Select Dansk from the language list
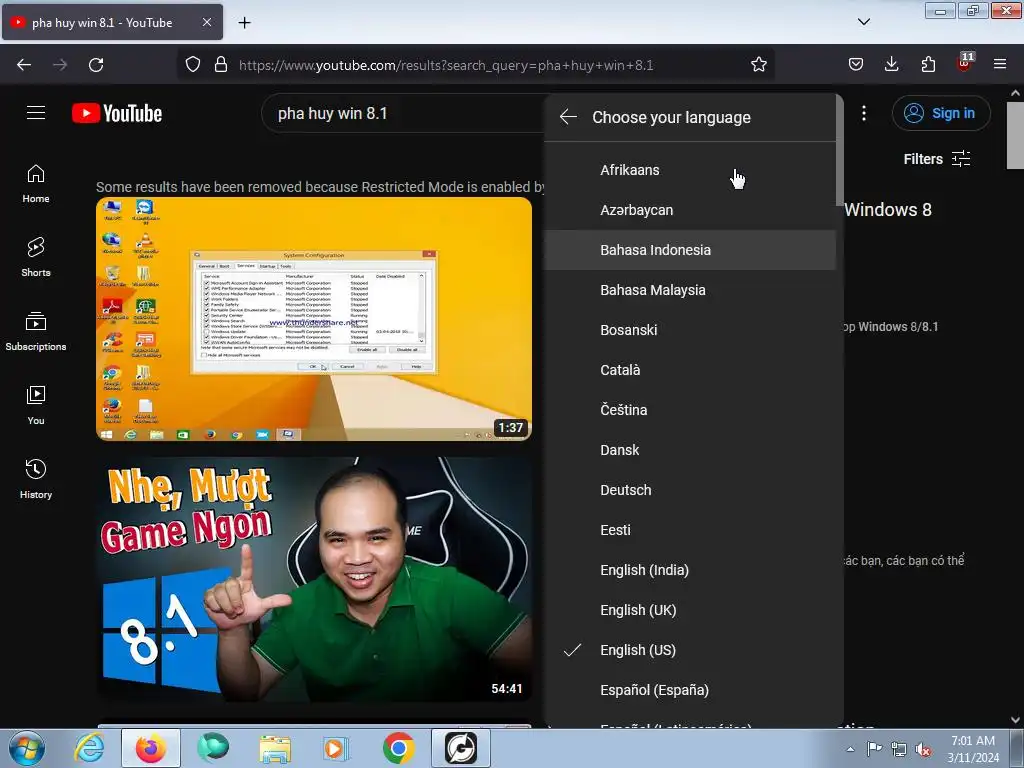This screenshot has width=1024, height=768. pyautogui.click(x=690, y=450)
